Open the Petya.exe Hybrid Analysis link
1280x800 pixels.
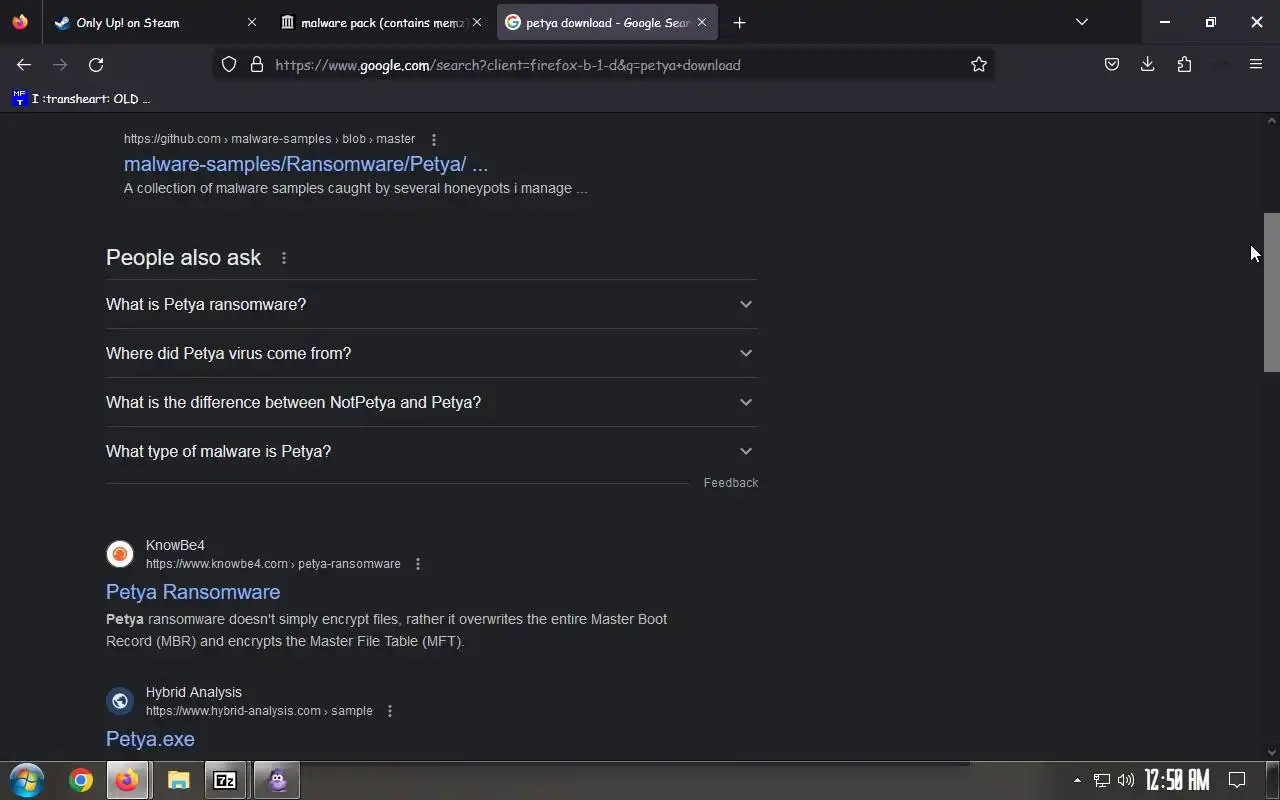pos(150,739)
